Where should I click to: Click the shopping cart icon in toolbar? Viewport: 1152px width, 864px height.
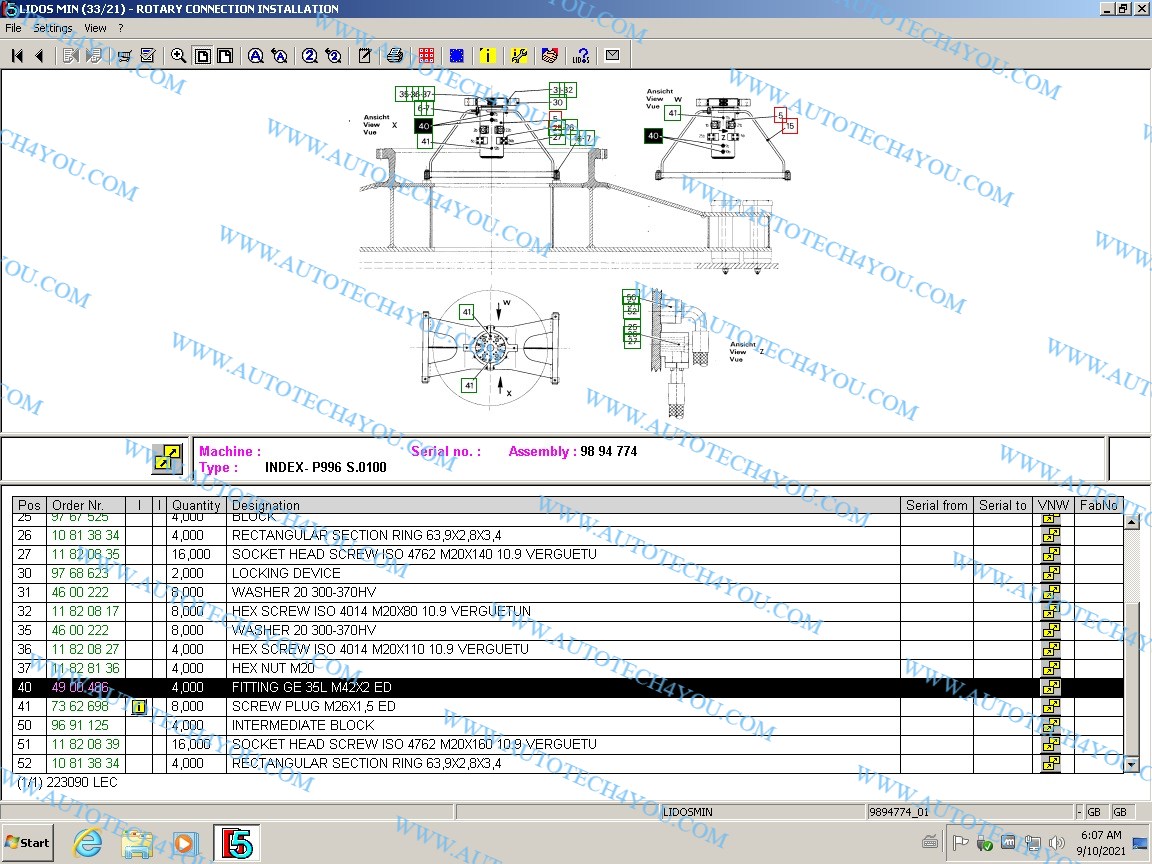pos(125,56)
